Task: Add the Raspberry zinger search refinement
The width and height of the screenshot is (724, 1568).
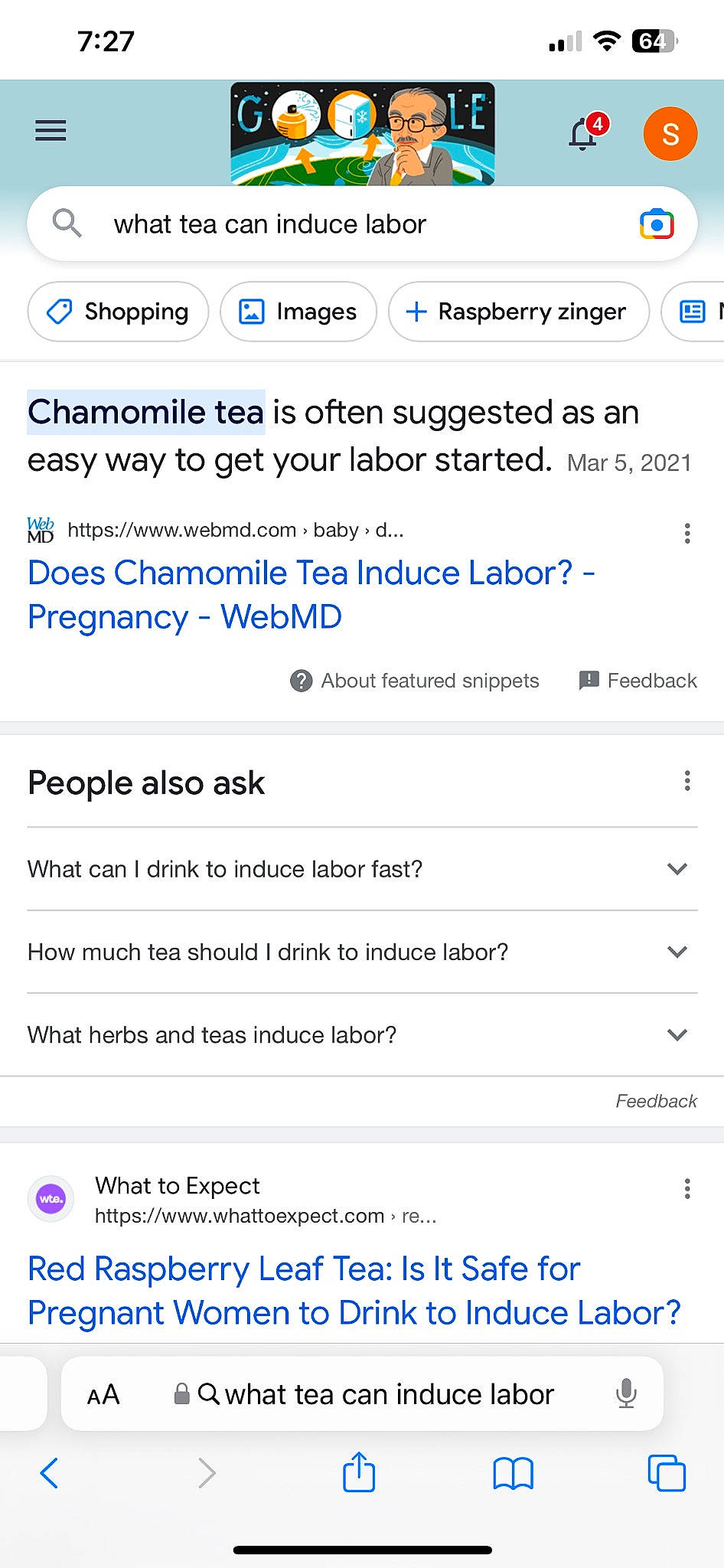Action: [518, 312]
